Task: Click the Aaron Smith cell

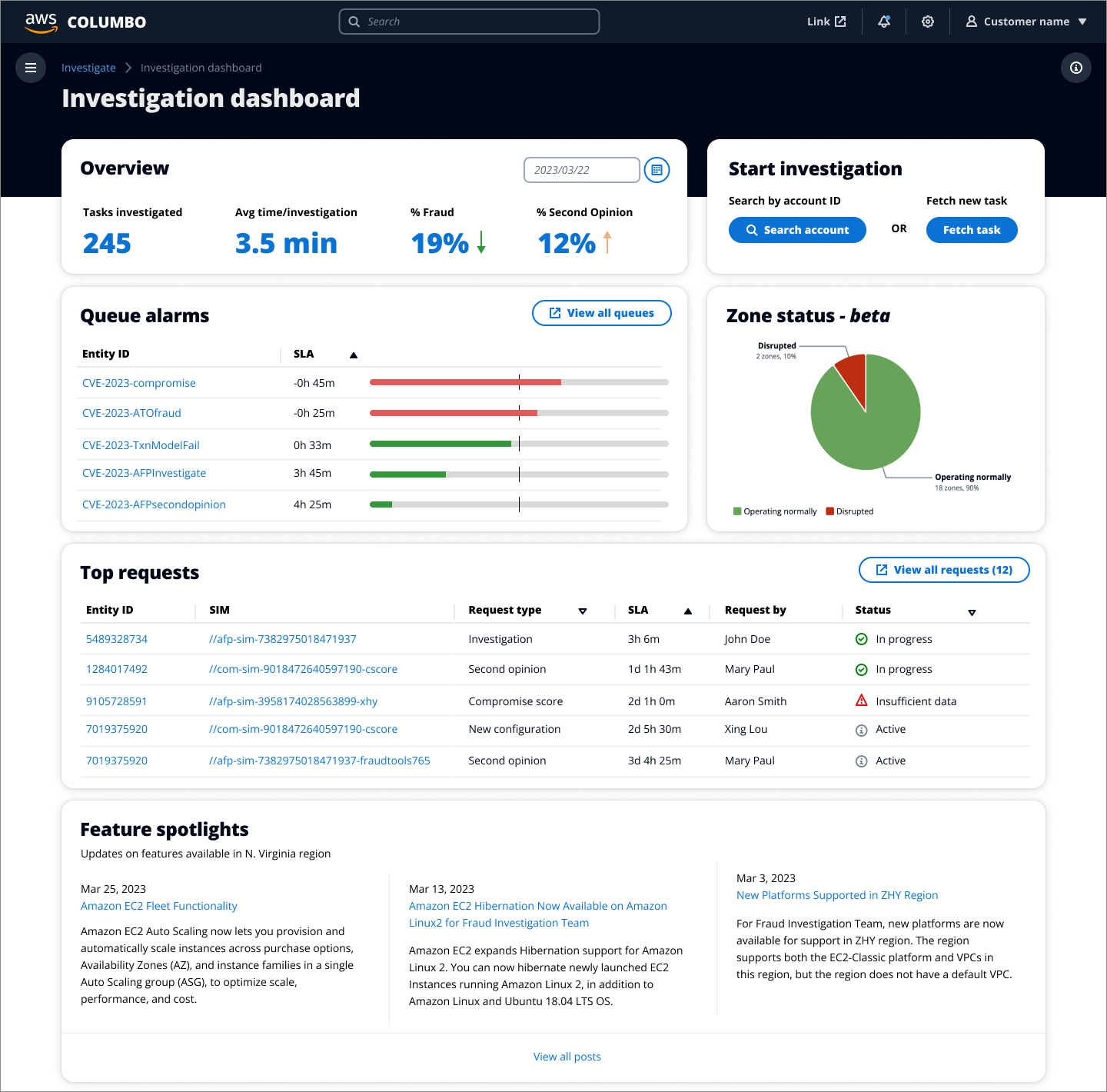Action: (756, 701)
